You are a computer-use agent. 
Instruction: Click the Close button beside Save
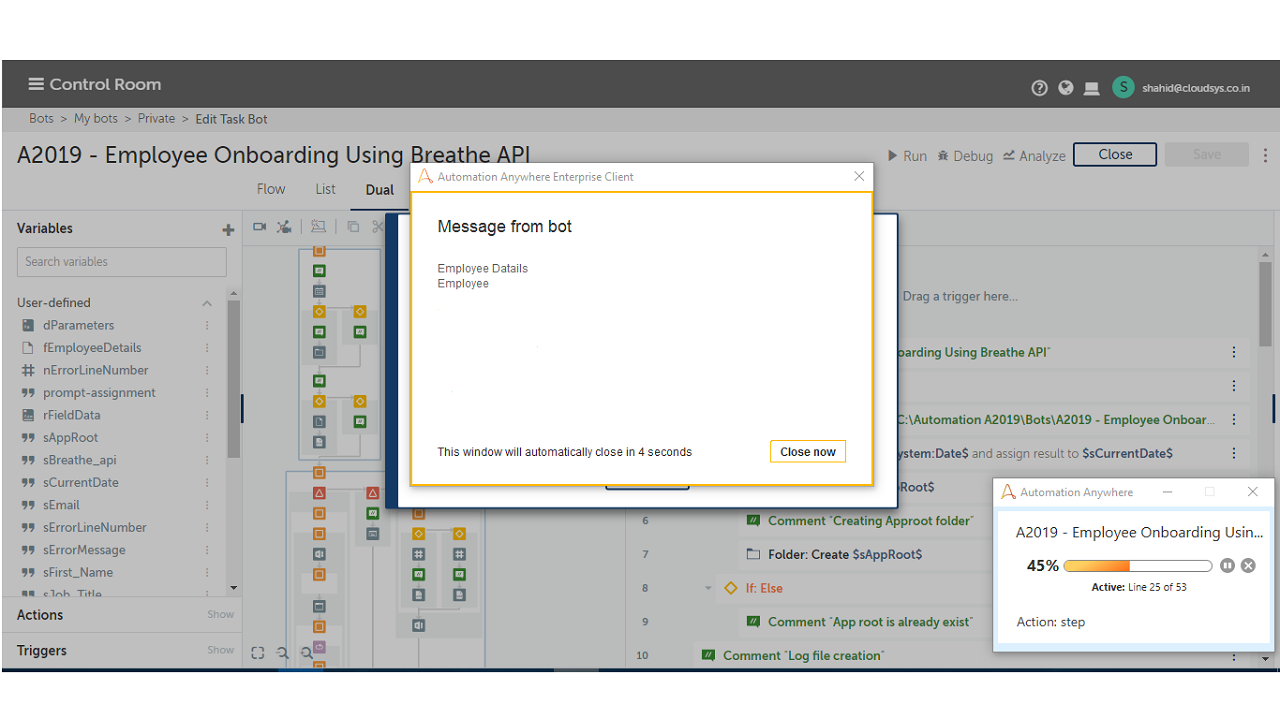1115,155
